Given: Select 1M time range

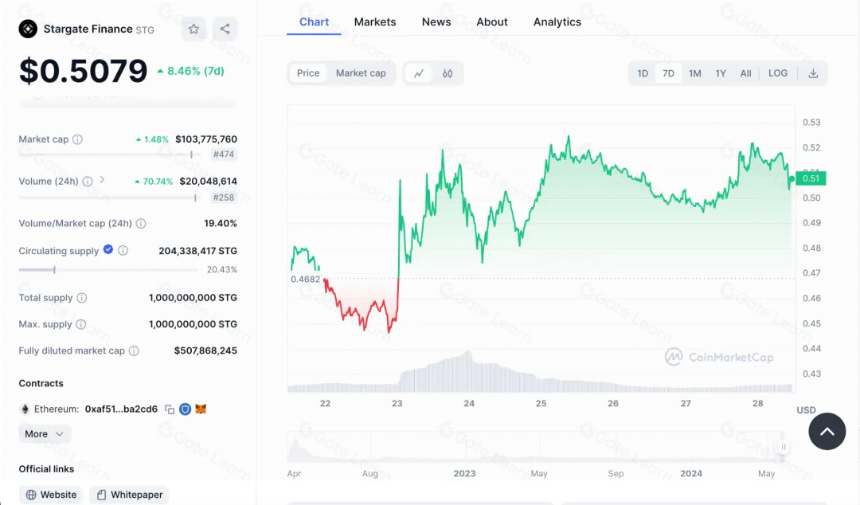Looking at the screenshot, I should [695, 73].
